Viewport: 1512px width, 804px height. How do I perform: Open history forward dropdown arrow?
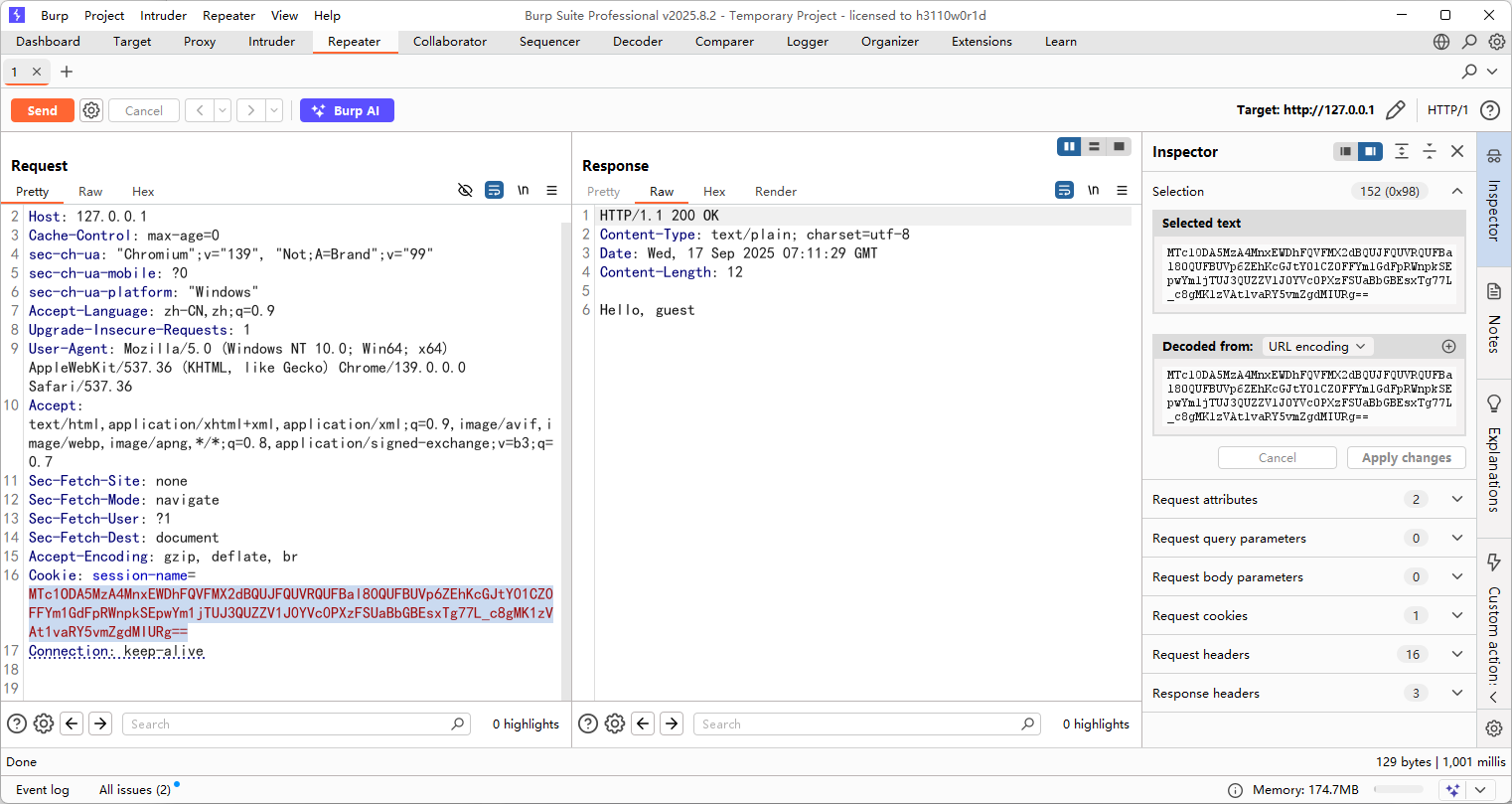pyautogui.click(x=274, y=110)
